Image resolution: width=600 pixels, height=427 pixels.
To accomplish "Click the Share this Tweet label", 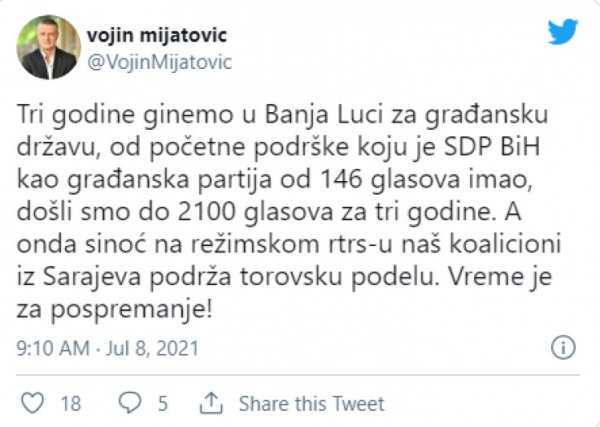I will 310,404.
